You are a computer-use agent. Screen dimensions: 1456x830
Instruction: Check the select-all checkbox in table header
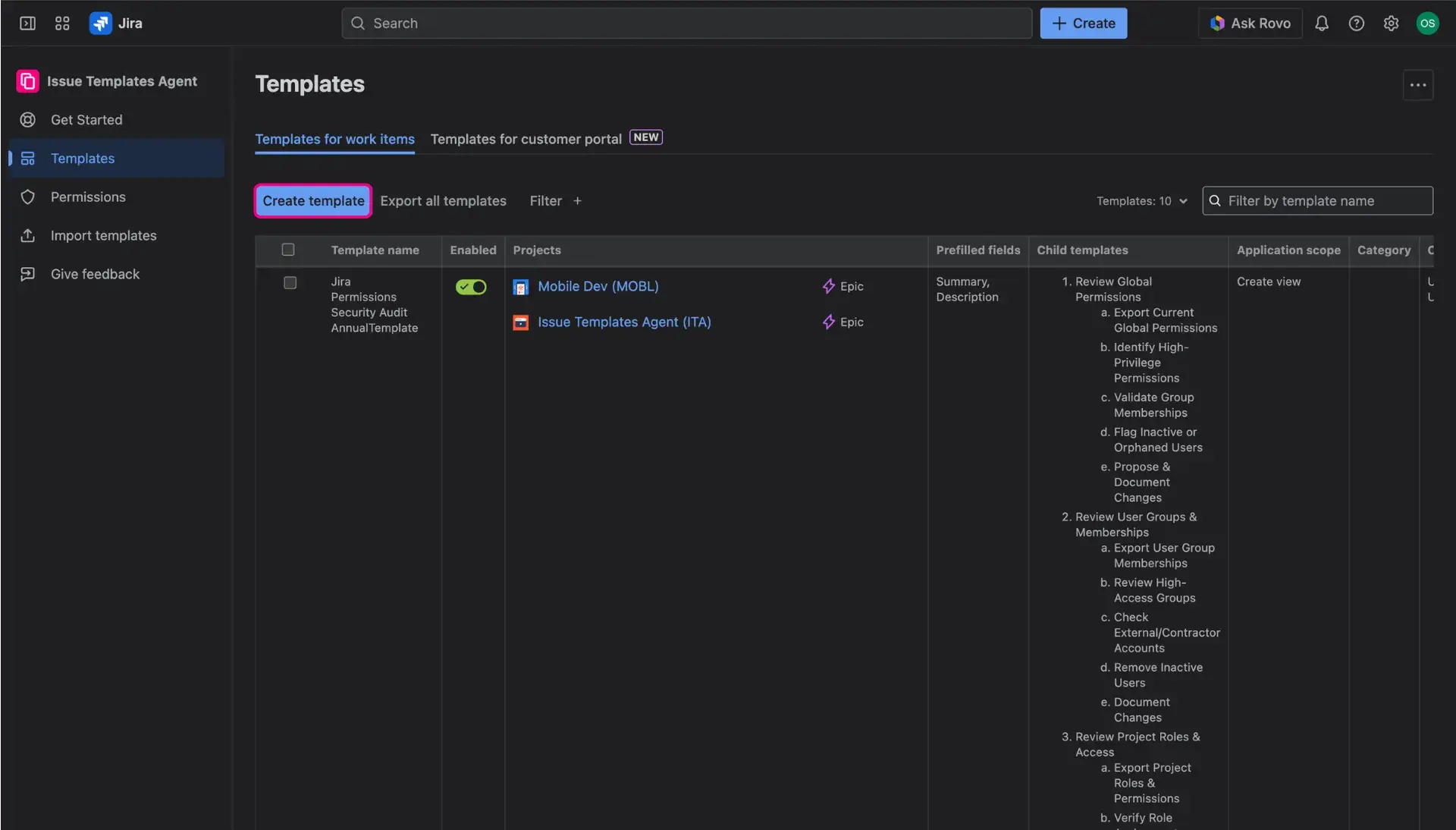coord(288,250)
